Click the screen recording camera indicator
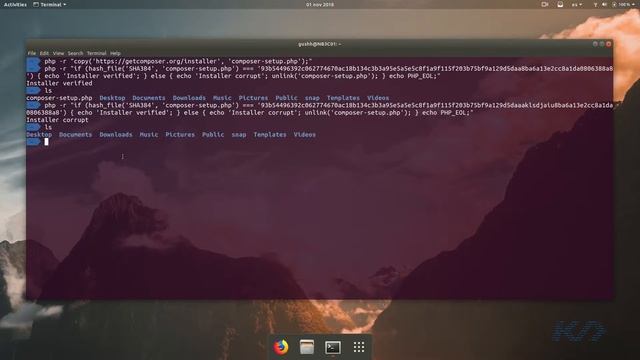The width and height of the screenshot is (640, 360). (545, 4)
